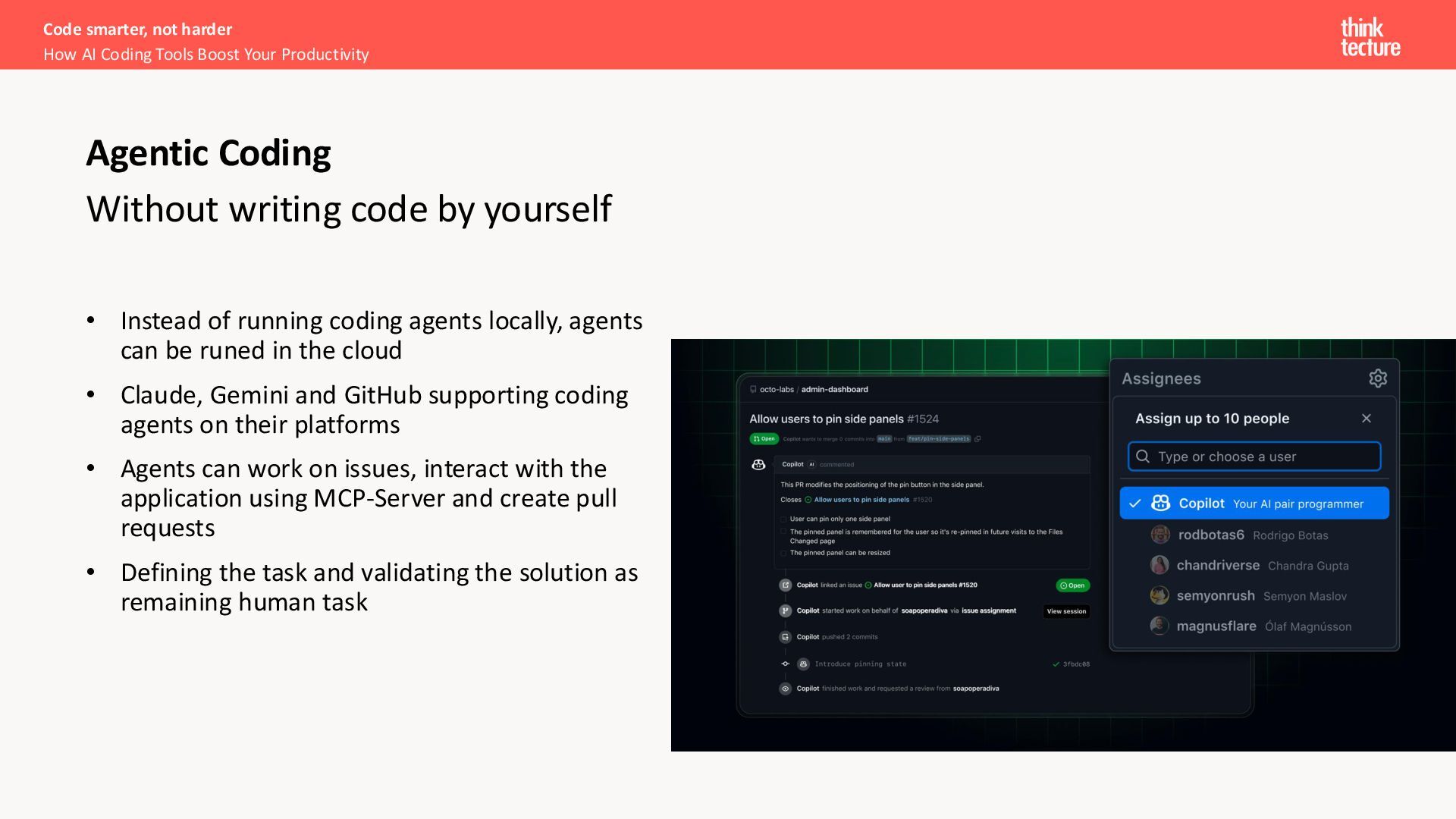Close the Assign up to 10 people dialog

pyautogui.click(x=1366, y=419)
